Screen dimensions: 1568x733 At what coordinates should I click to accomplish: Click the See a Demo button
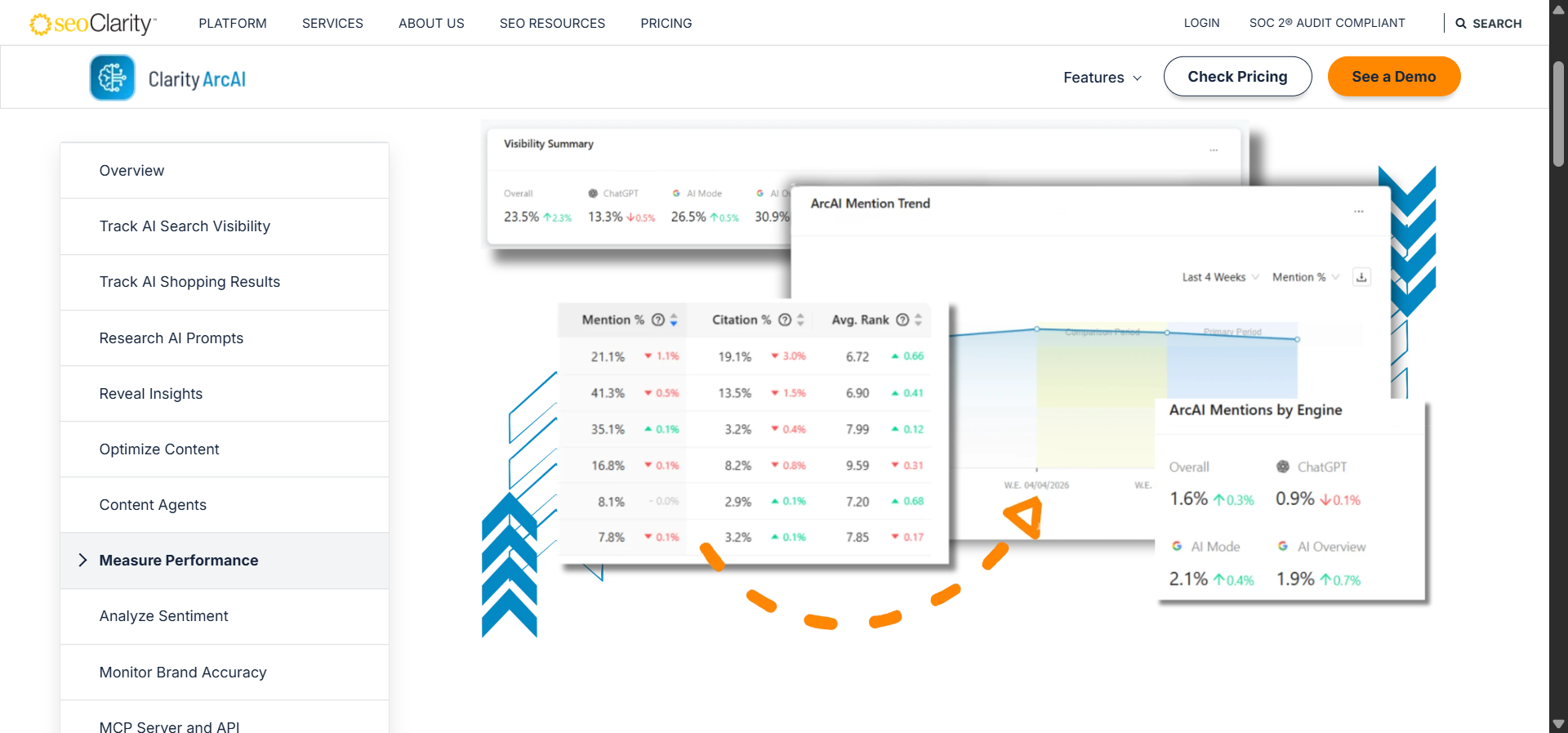(x=1394, y=77)
